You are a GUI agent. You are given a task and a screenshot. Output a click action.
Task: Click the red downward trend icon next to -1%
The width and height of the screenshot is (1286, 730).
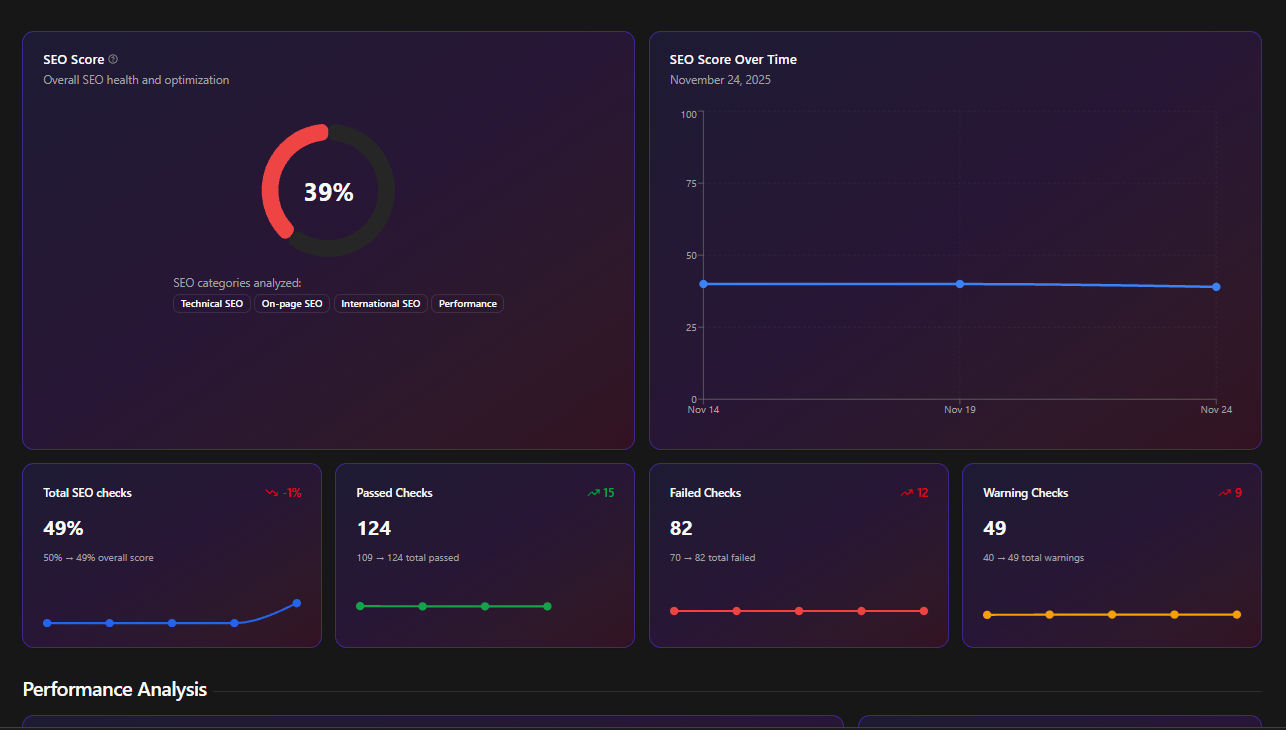point(271,493)
